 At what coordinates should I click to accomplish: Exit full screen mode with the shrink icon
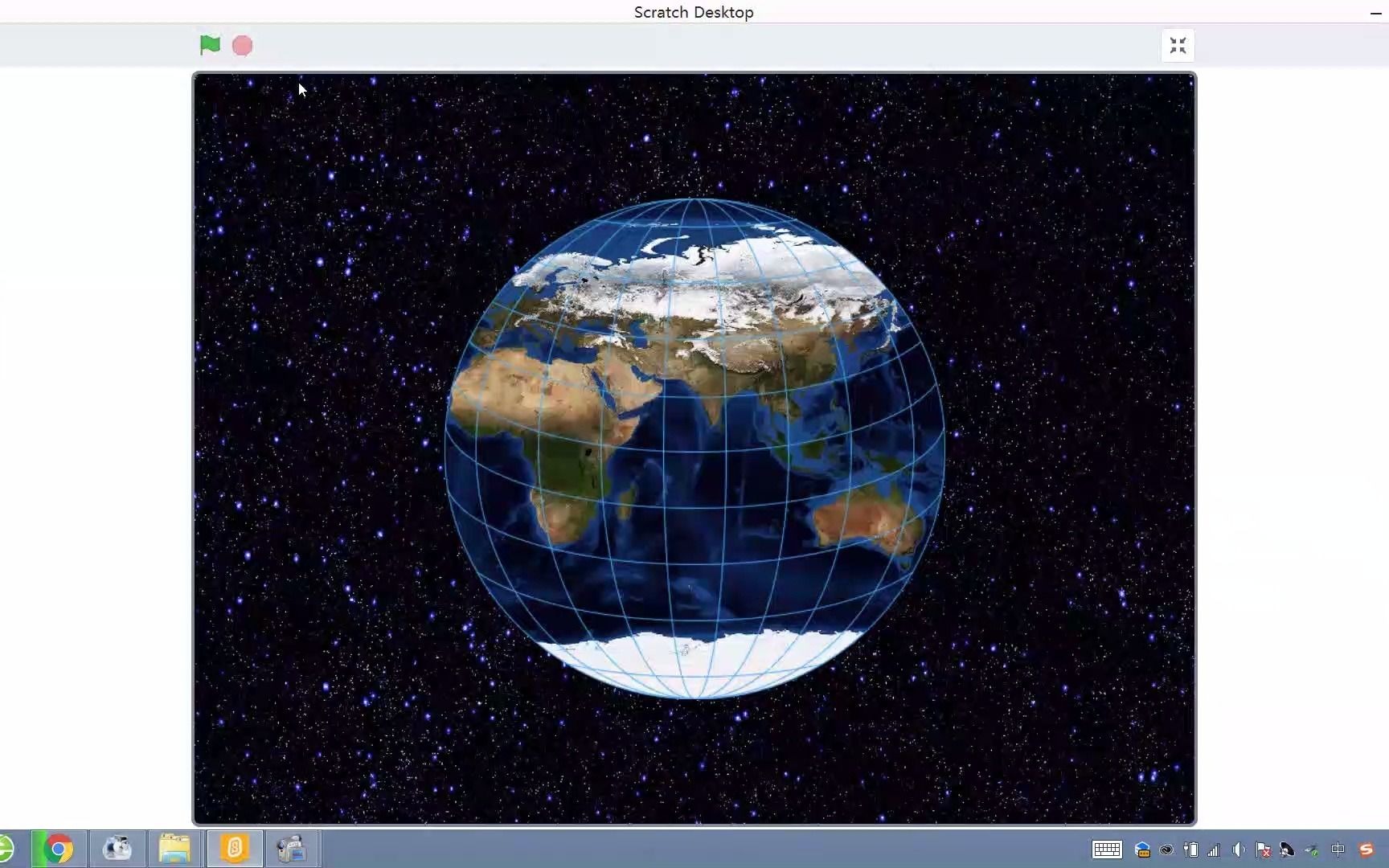tap(1178, 46)
